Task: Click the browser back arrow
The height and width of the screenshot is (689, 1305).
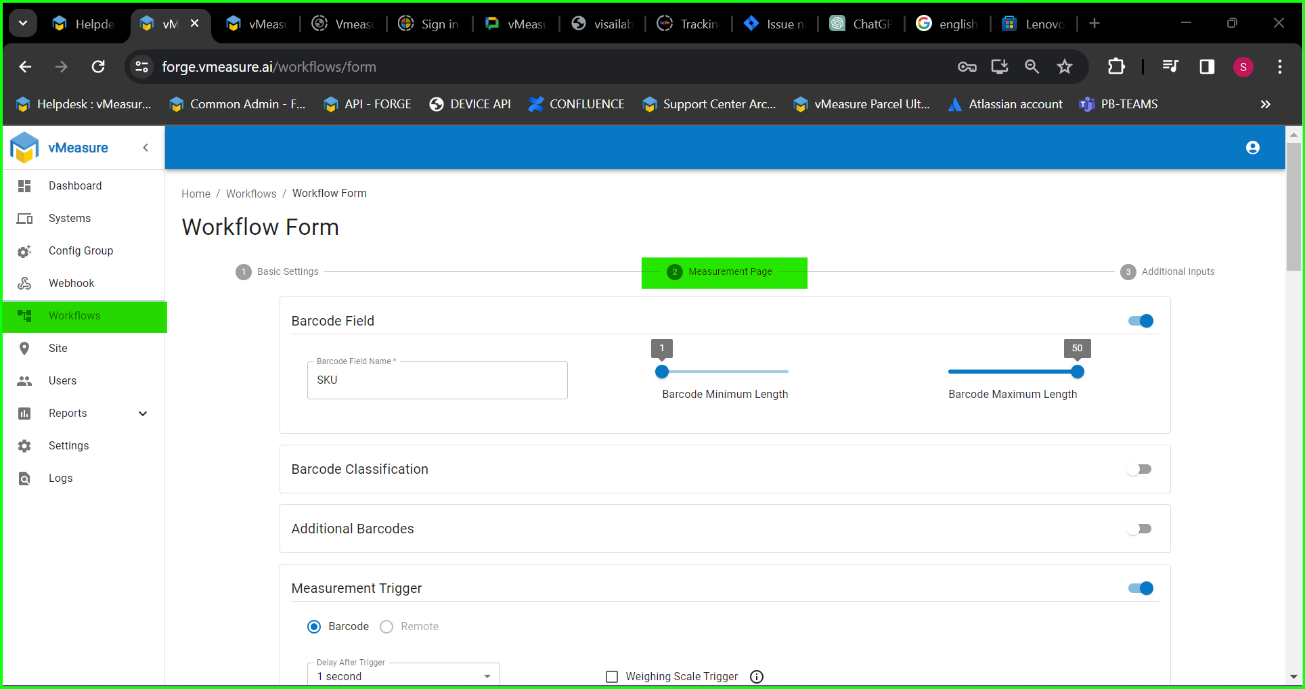Action: point(25,67)
